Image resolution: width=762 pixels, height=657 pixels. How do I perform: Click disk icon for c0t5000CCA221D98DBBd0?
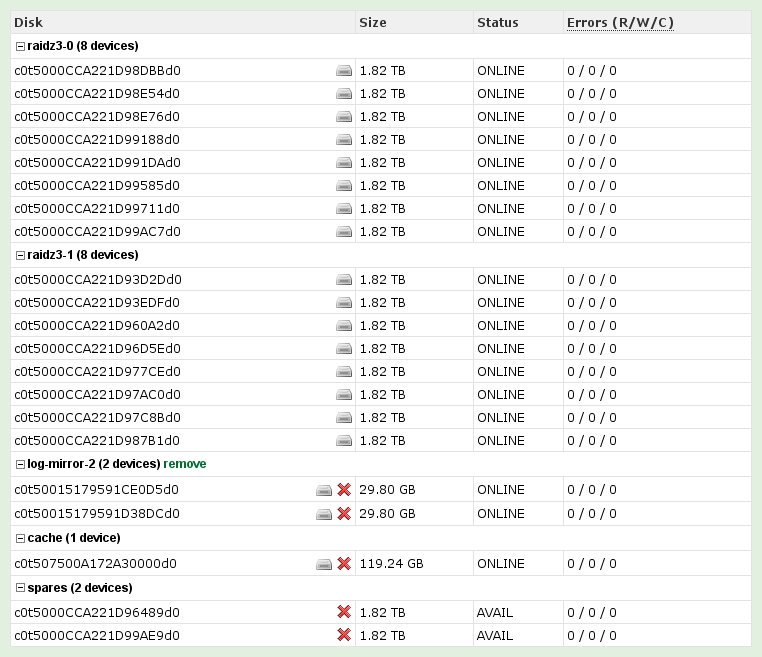coord(344,70)
